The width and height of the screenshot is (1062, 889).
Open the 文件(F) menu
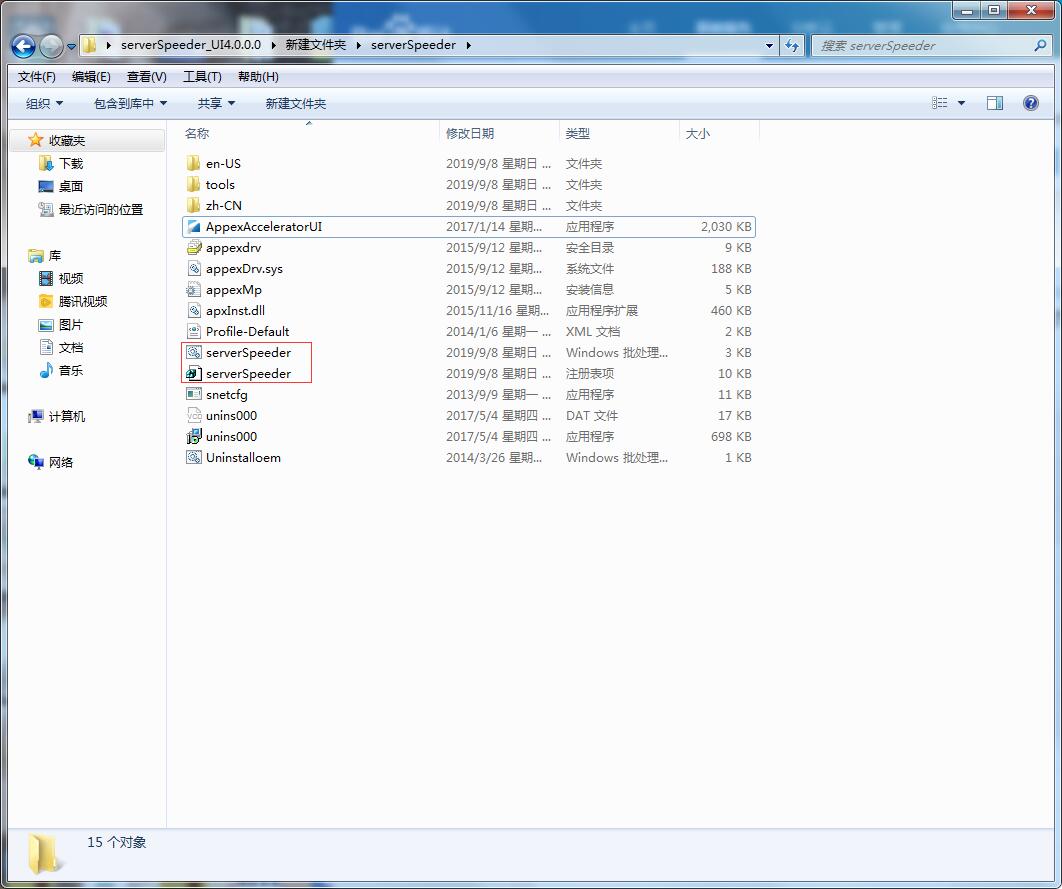coord(37,77)
